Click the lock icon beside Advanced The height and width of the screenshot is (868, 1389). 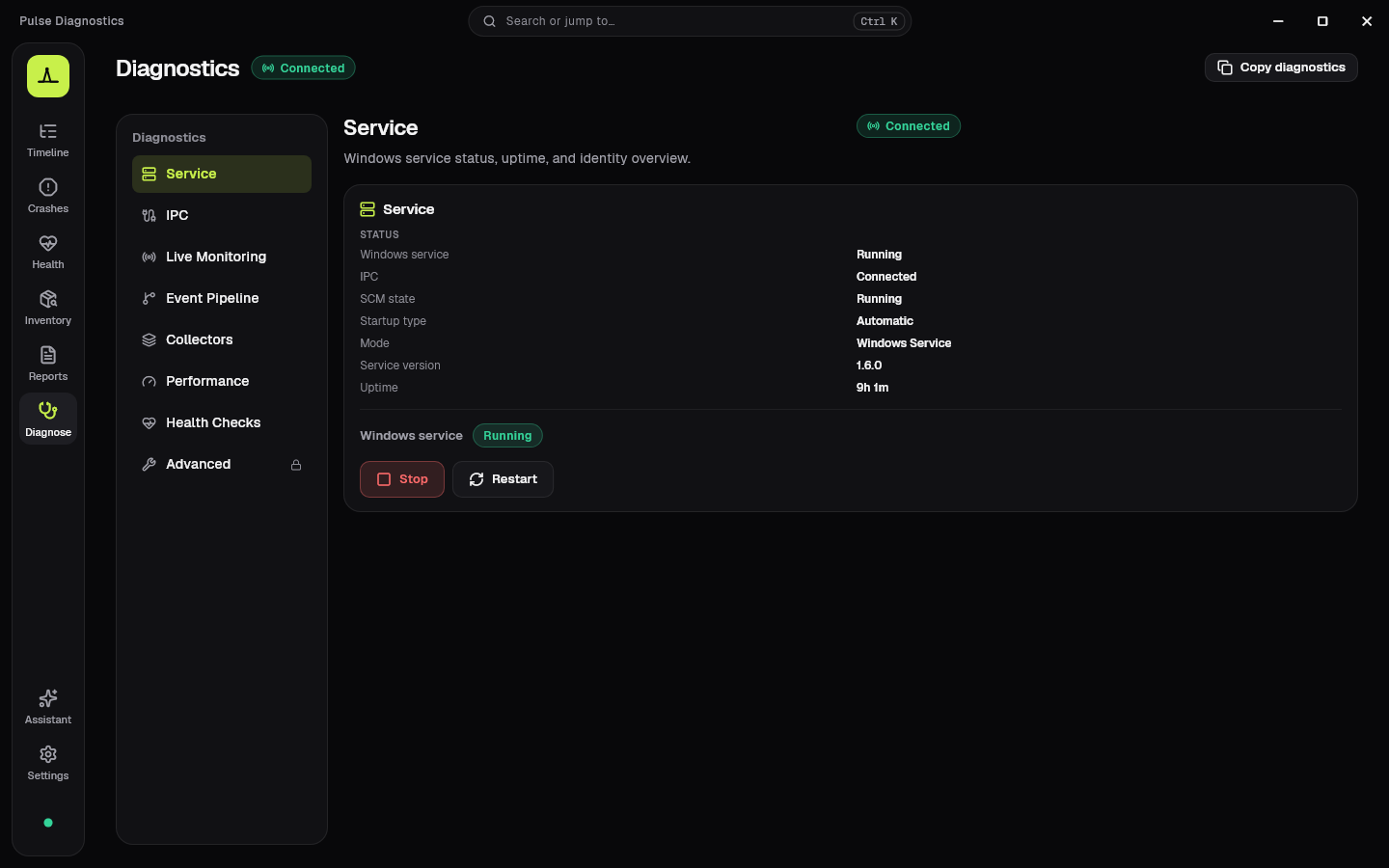(296, 465)
